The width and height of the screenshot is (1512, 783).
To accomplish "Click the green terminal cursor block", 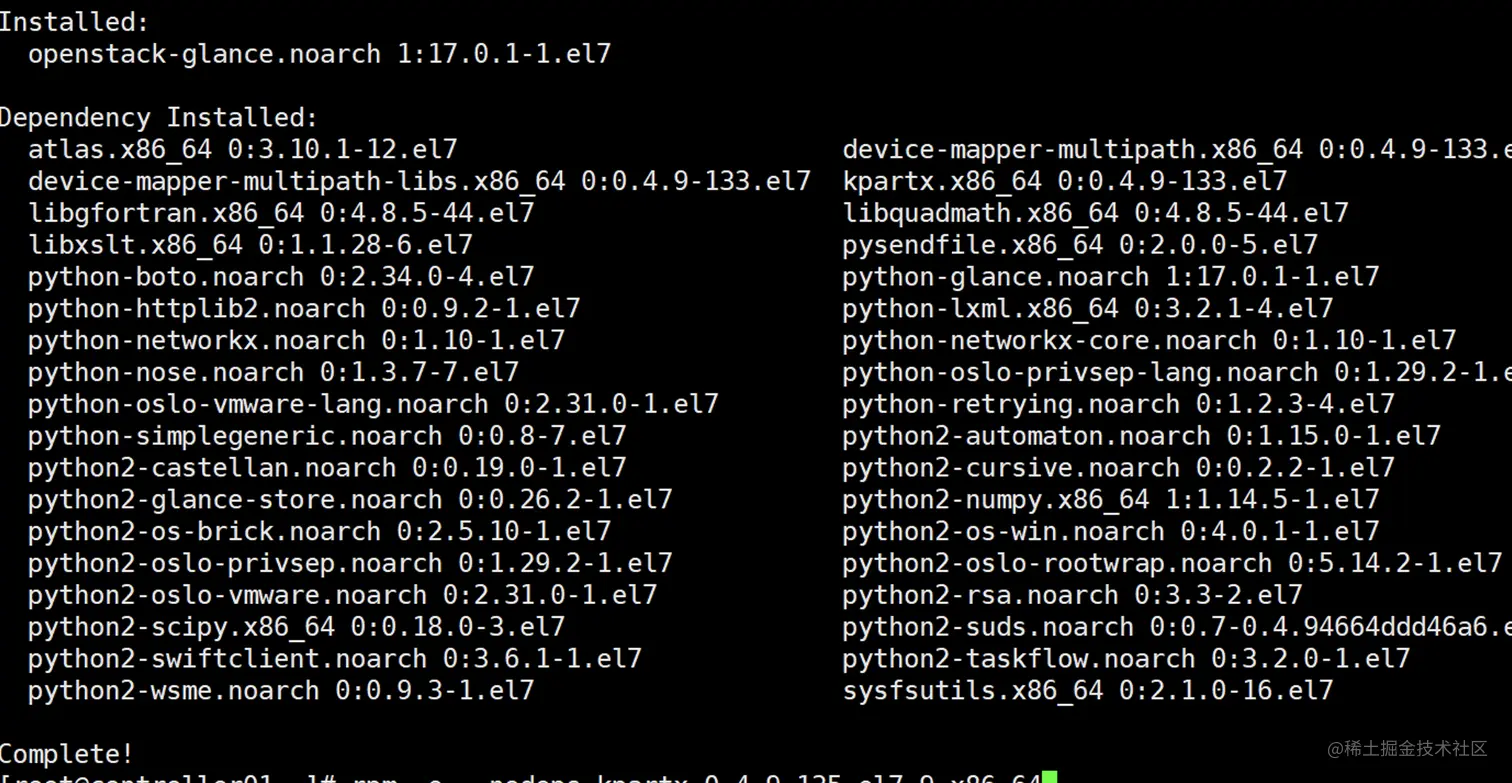I will tap(1049, 777).
